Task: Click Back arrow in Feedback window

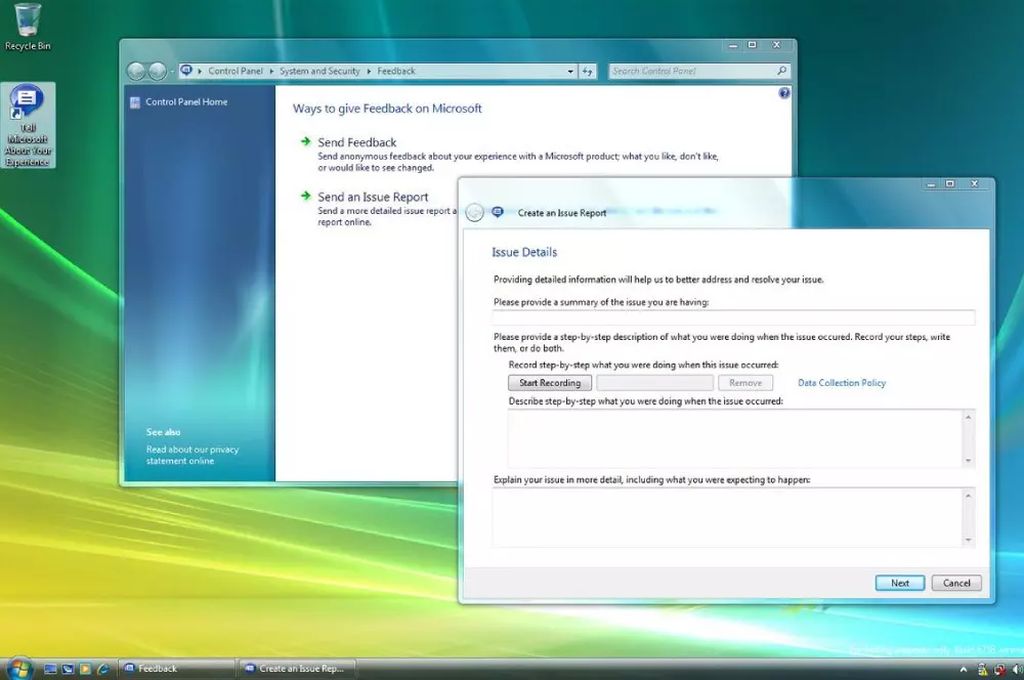Action: (136, 71)
